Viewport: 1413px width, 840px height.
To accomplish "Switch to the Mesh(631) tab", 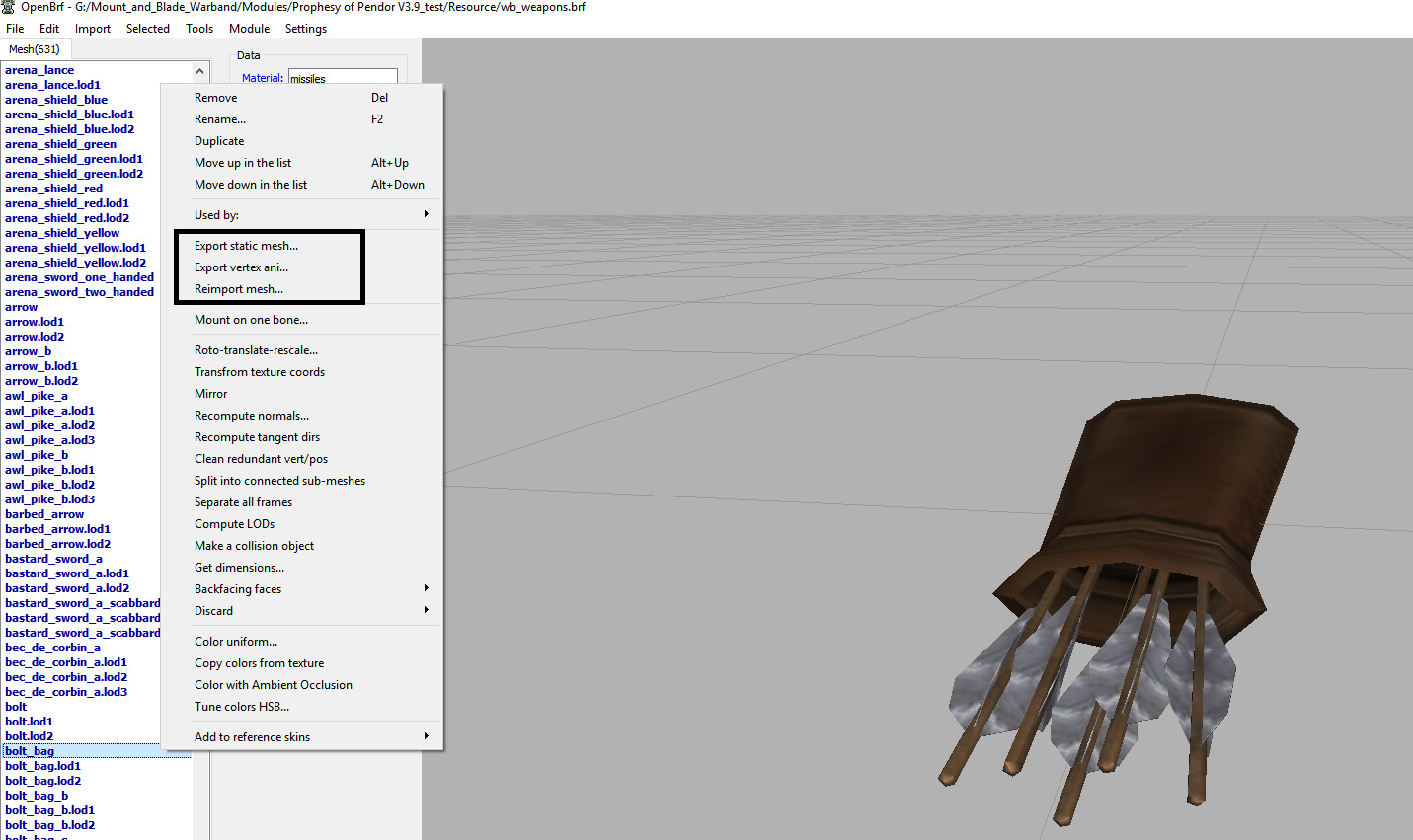I will [x=35, y=49].
